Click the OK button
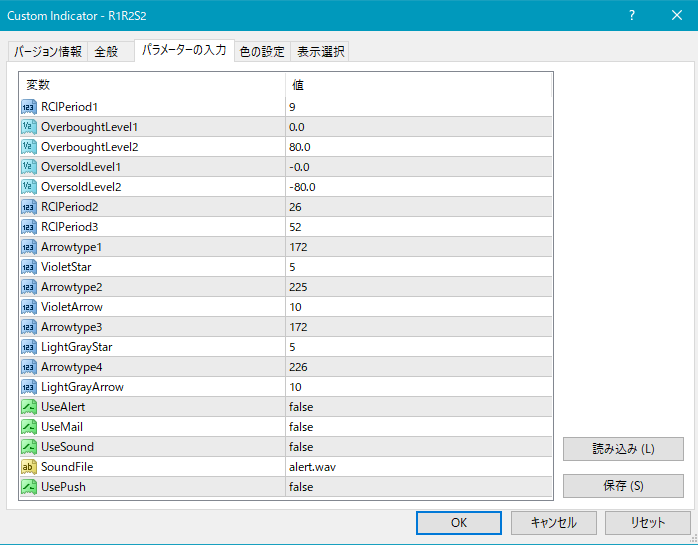 [x=459, y=523]
